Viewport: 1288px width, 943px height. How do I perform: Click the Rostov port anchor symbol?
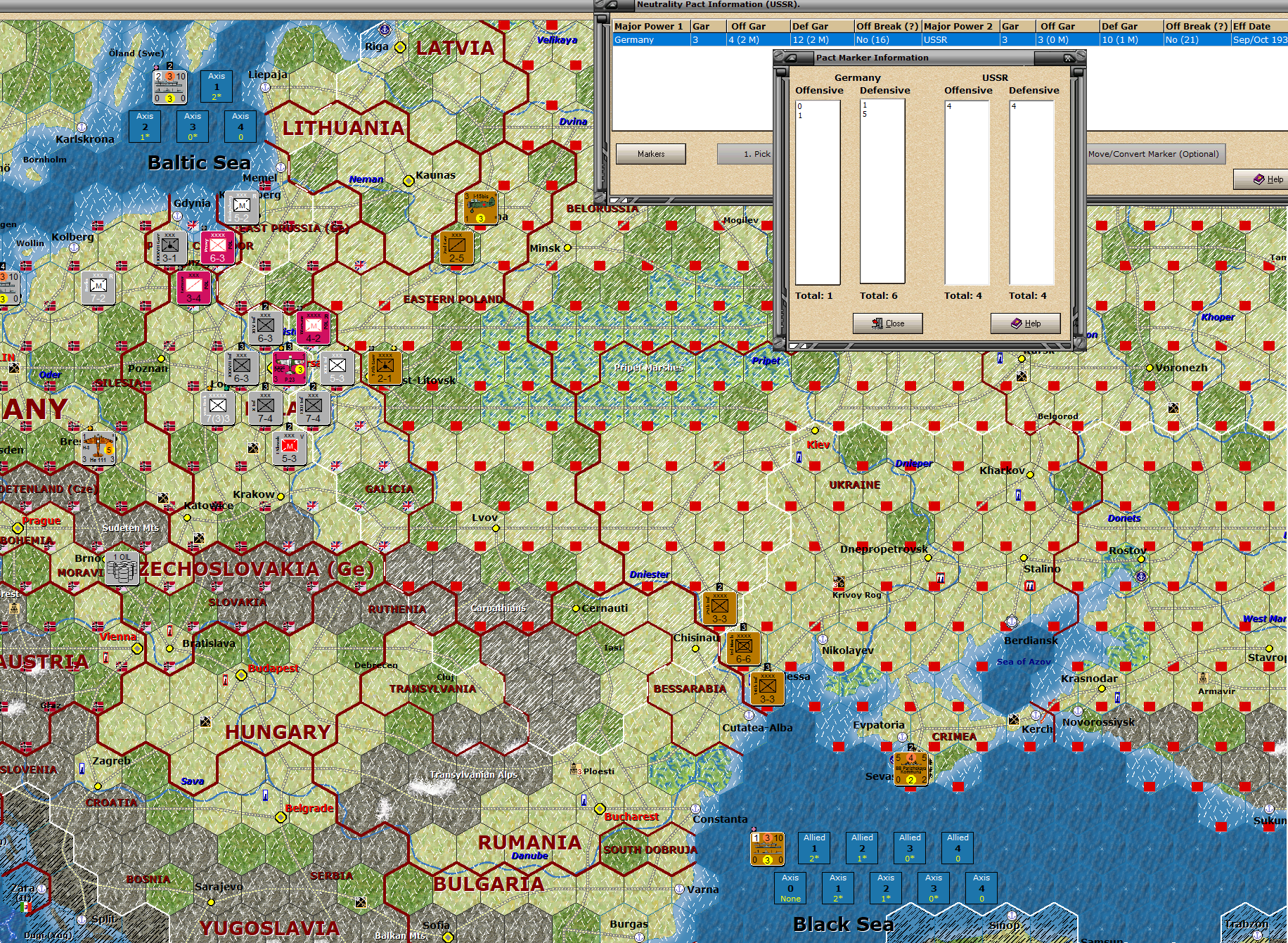pos(1142,577)
